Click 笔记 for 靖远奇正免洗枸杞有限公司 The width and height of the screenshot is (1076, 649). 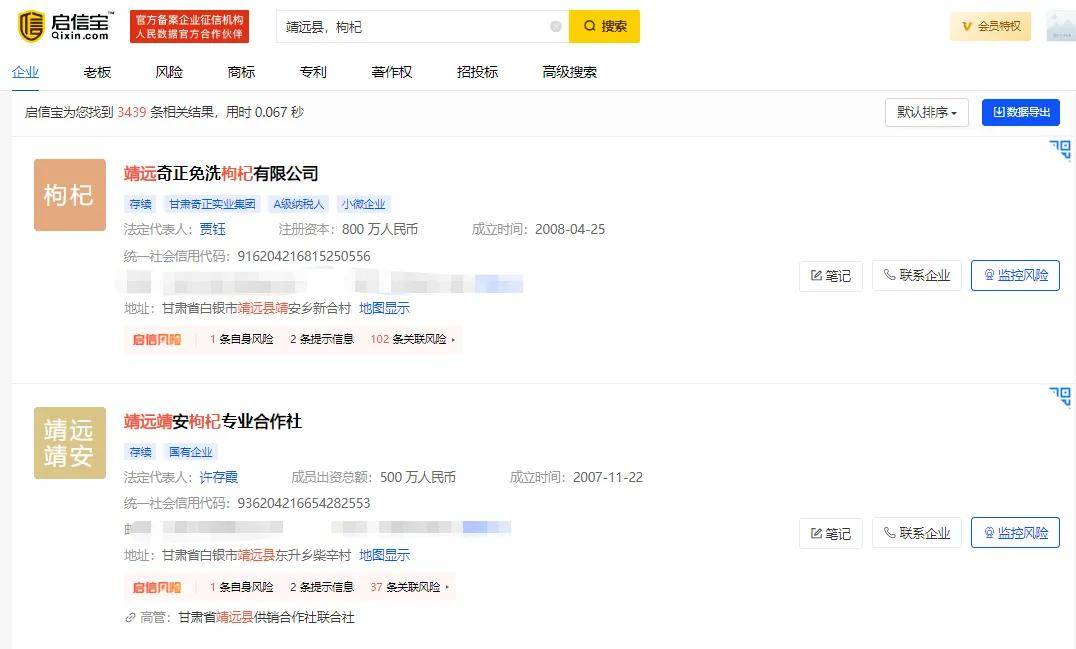[x=830, y=276]
